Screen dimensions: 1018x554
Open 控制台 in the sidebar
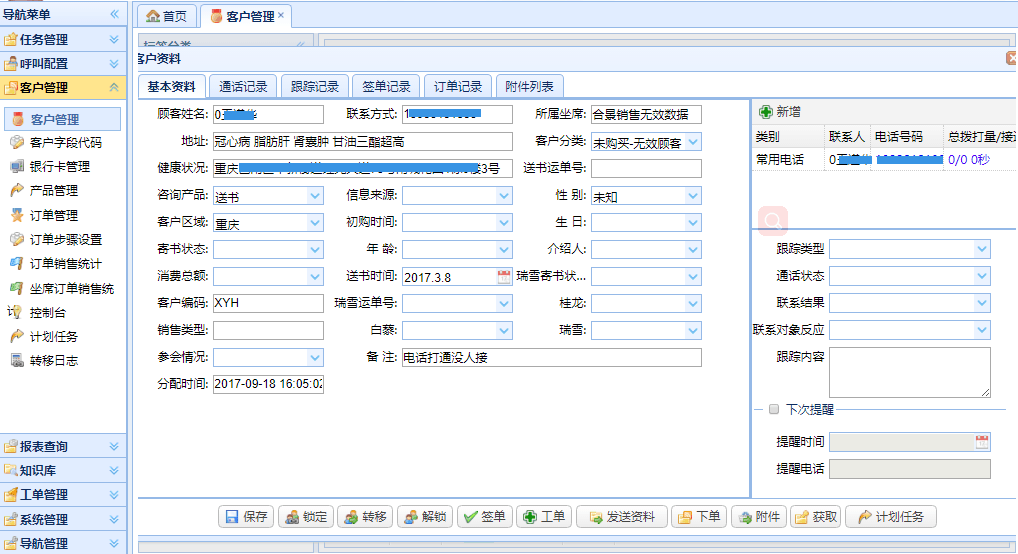coord(47,312)
